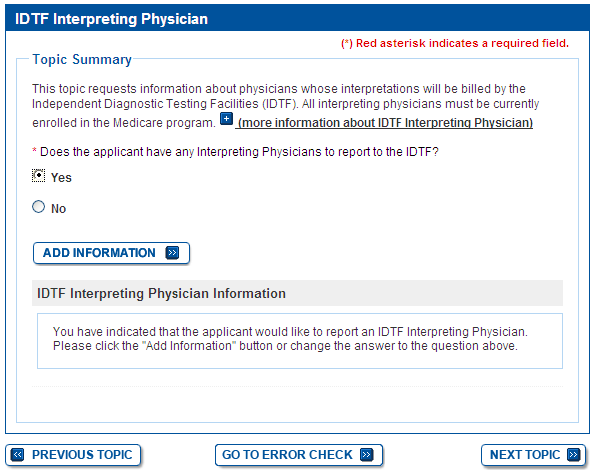This screenshot has width=600, height=476.
Task: Click the Topic Summary section legend
Action: point(82,60)
